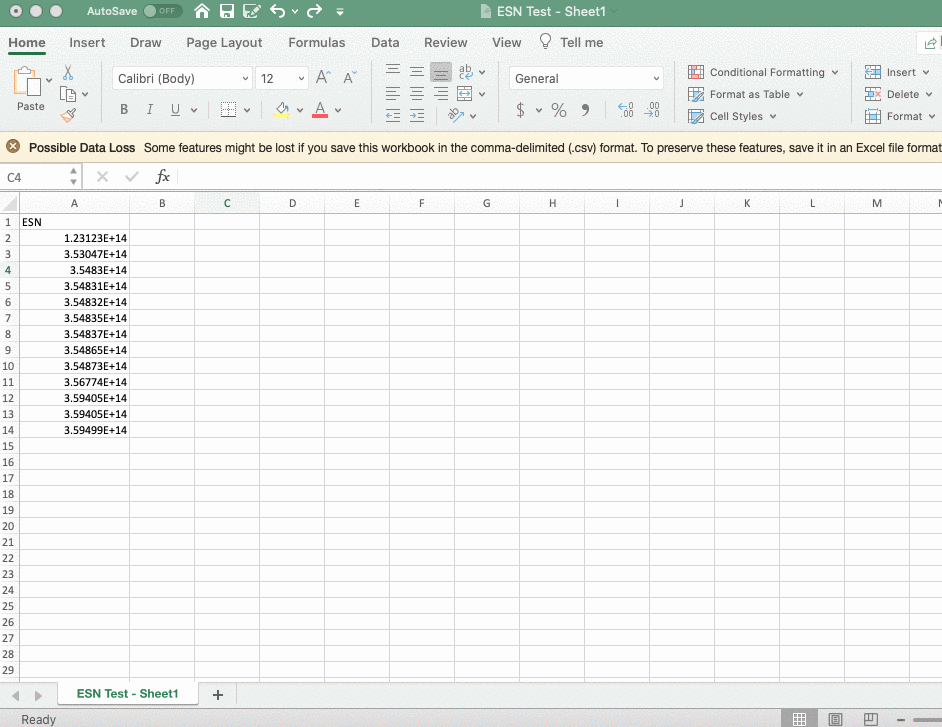
Task: Toggle Align Right
Action: coord(441,94)
